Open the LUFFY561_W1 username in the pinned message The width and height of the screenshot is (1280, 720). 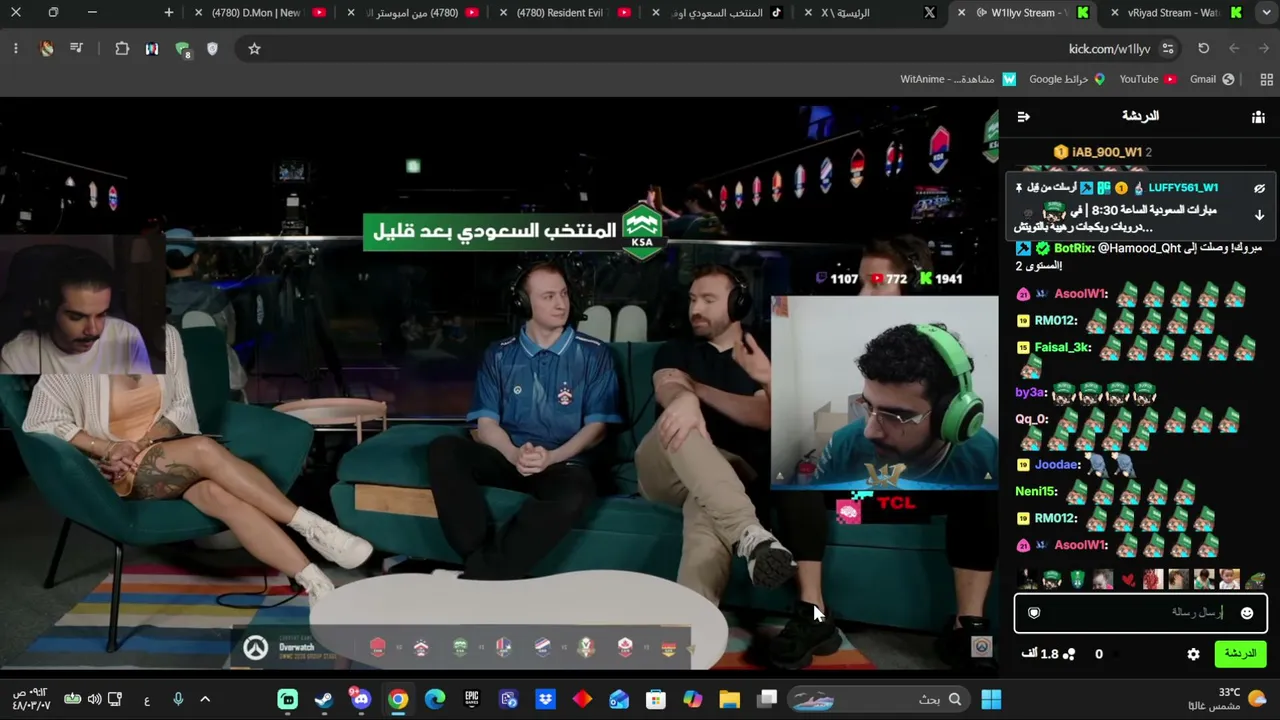pos(1183,188)
